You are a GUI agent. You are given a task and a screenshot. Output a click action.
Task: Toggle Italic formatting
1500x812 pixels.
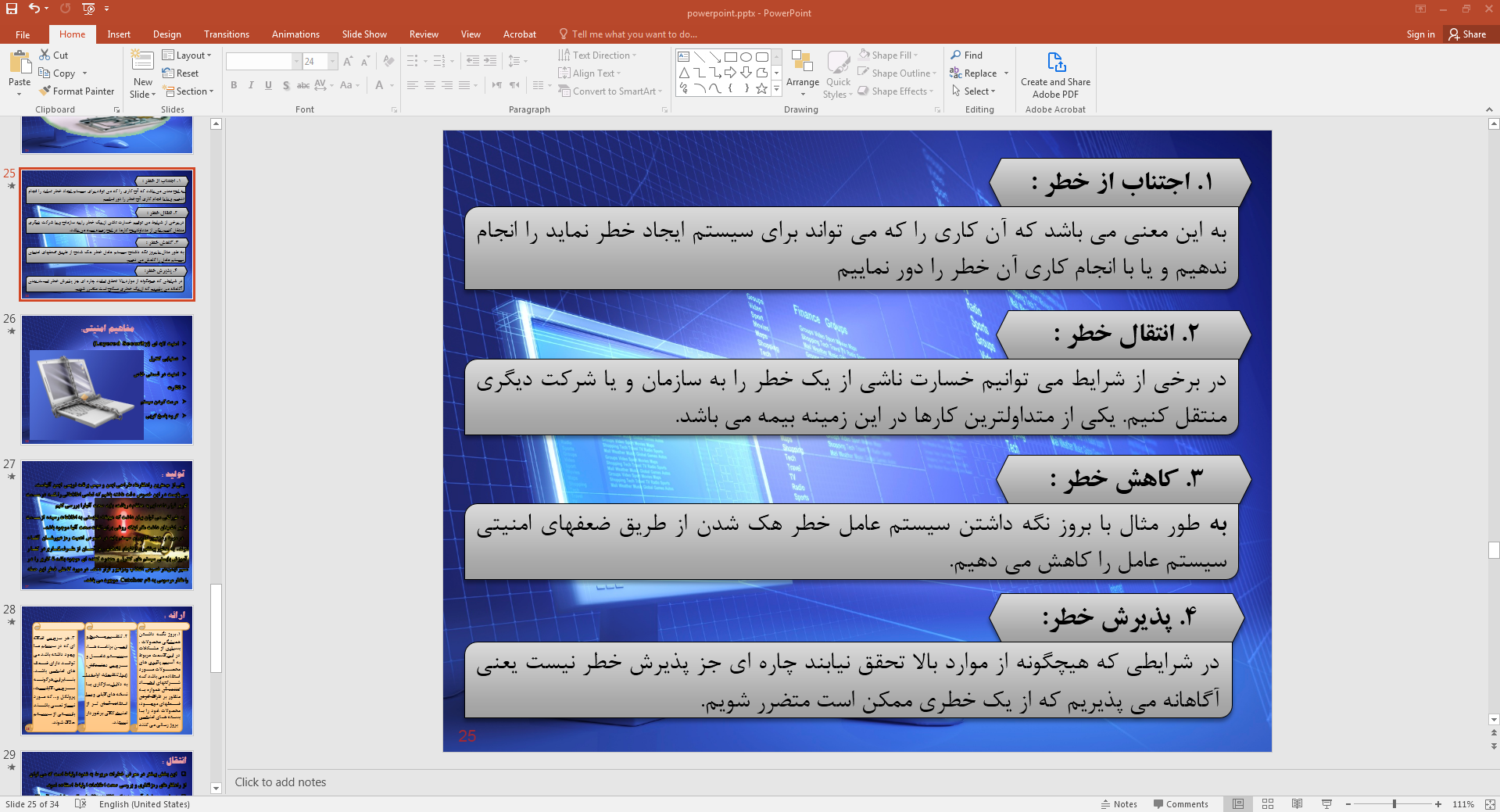click(251, 85)
